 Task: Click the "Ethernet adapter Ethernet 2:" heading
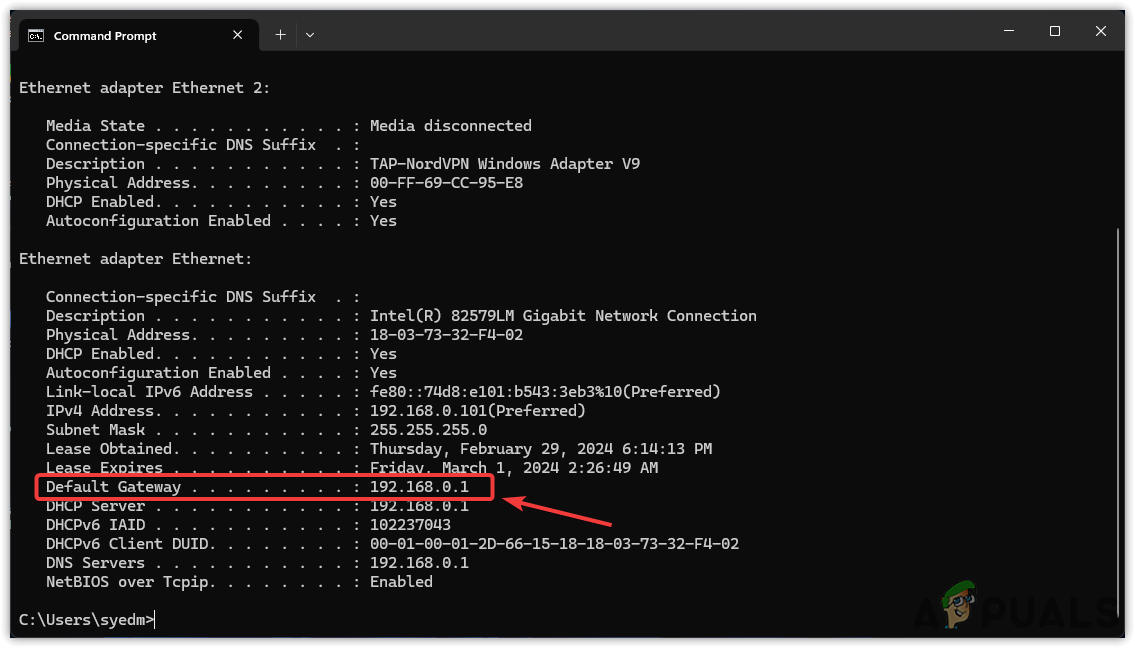point(145,88)
